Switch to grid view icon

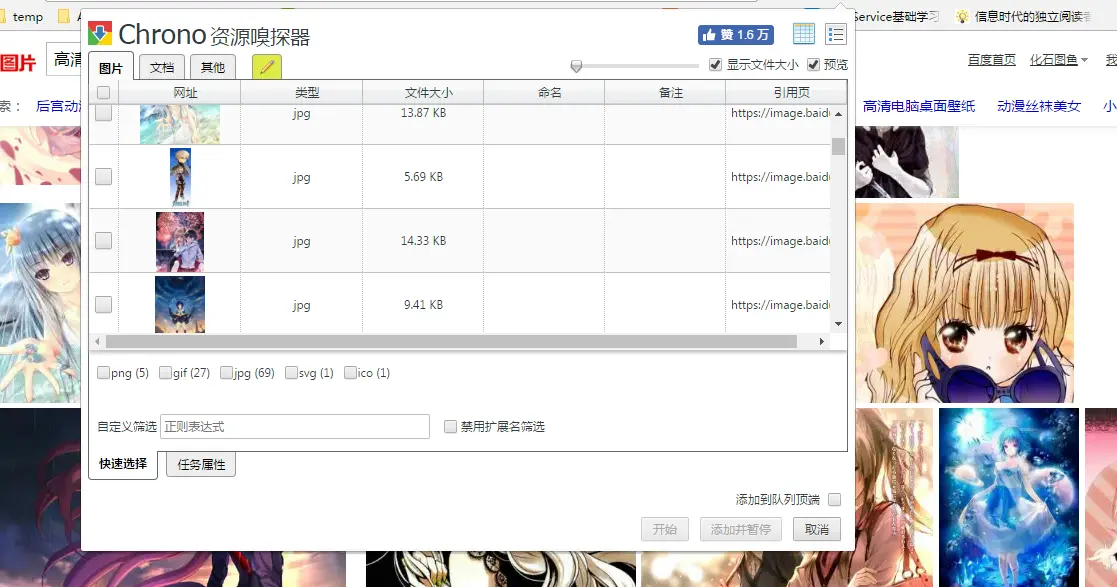tap(804, 33)
